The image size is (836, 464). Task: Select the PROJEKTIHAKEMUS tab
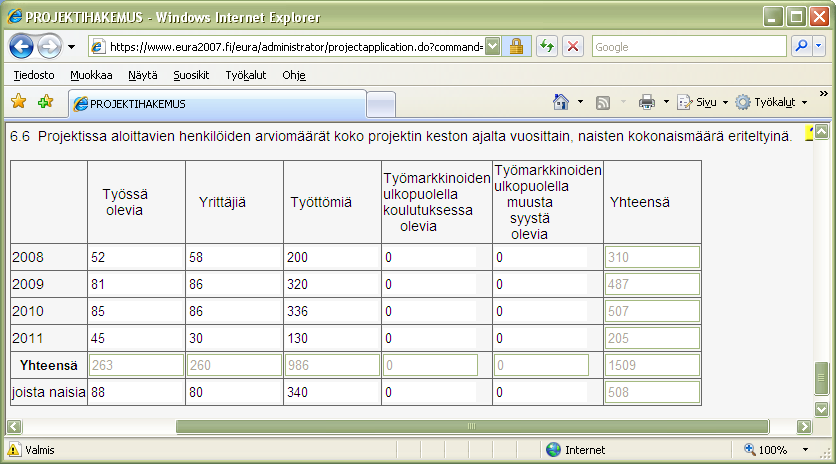pyautogui.click(x=218, y=103)
